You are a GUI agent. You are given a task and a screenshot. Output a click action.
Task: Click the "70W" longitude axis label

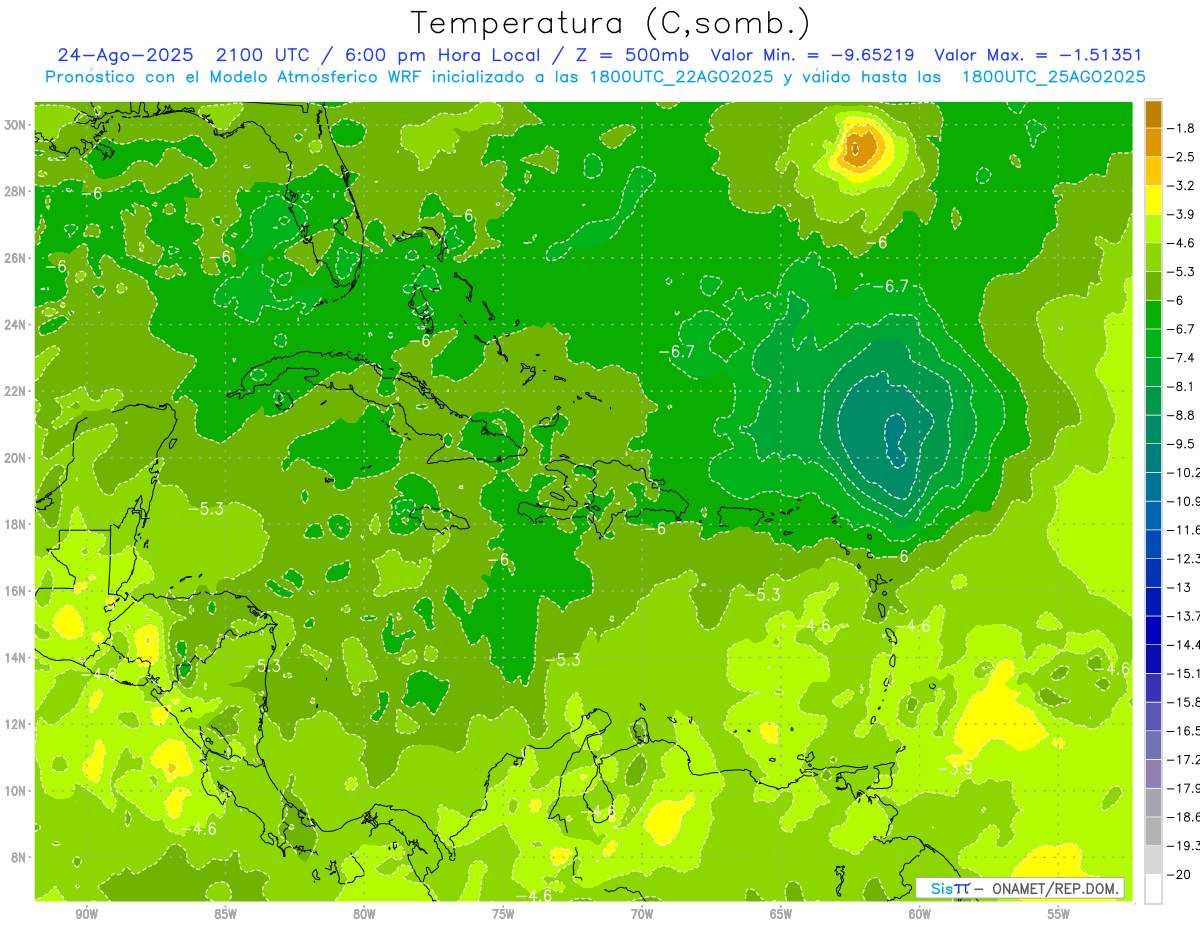(x=642, y=914)
